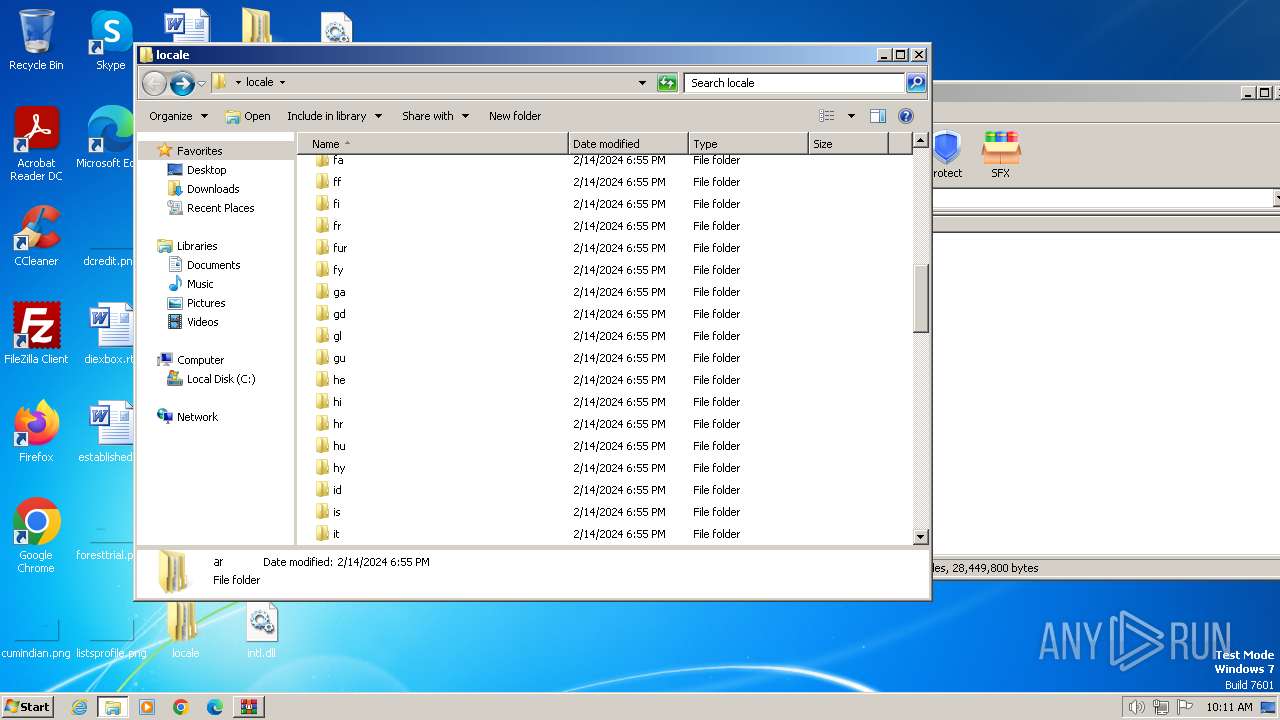
Task: Select Favorites in the navigation pane
Action: pyautogui.click(x=199, y=151)
